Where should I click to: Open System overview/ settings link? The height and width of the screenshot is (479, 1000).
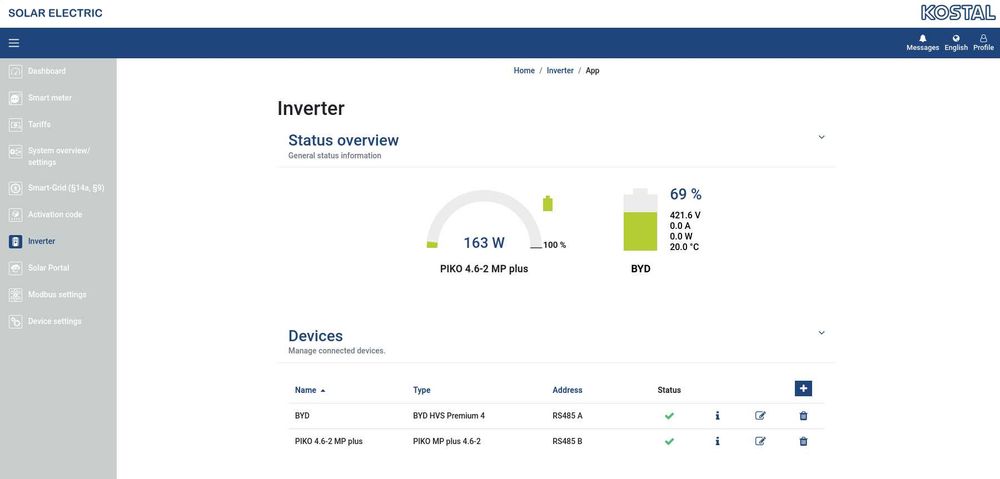point(59,157)
